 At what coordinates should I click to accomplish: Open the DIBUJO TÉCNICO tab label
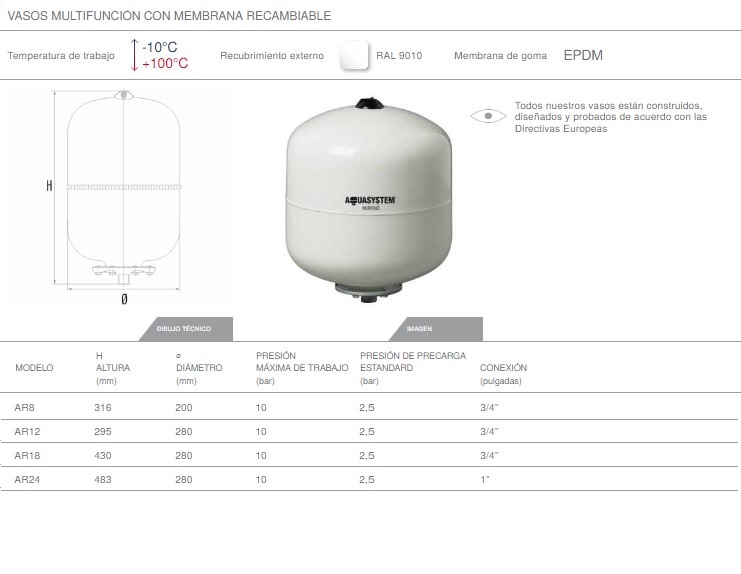[184, 329]
